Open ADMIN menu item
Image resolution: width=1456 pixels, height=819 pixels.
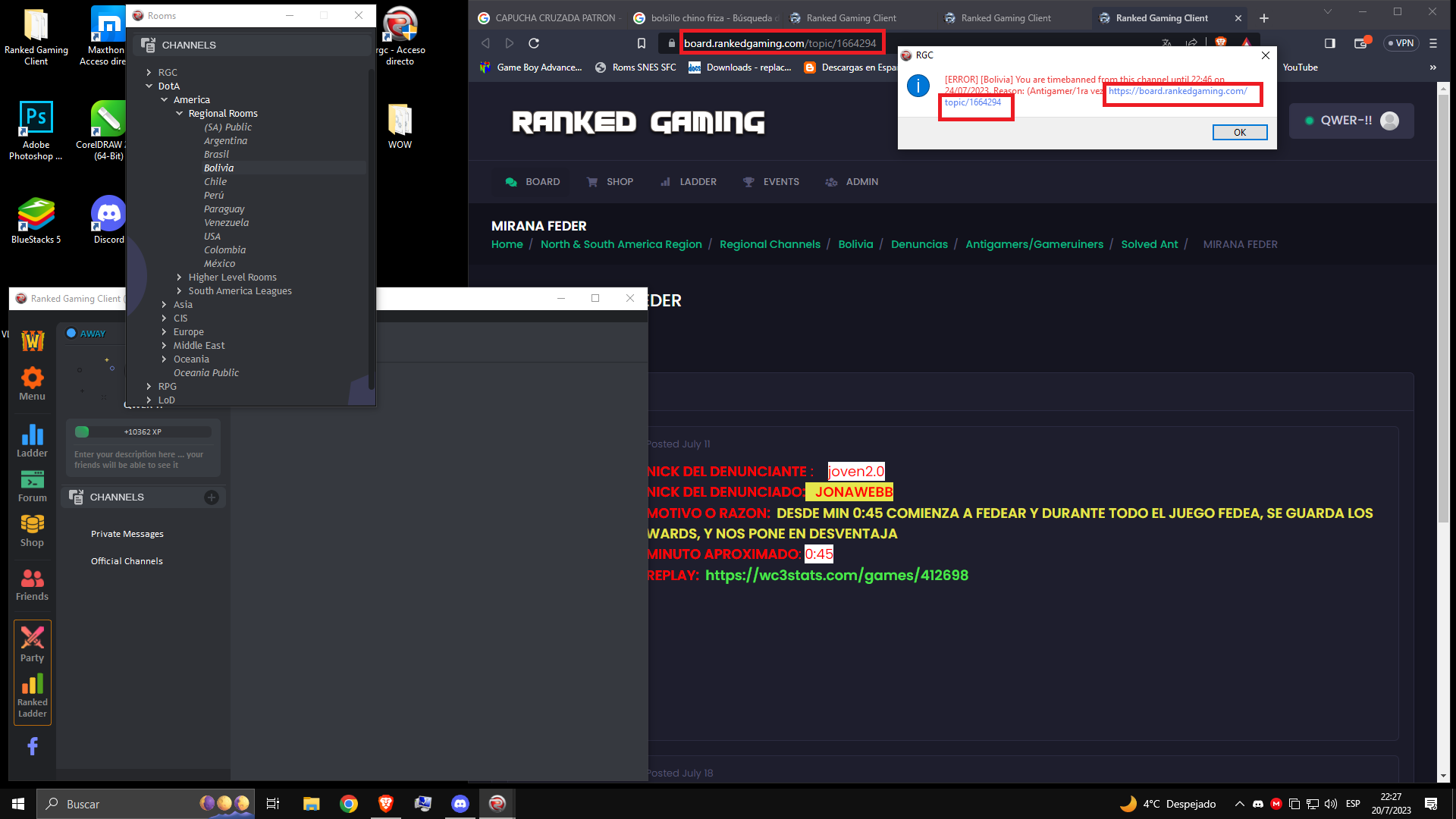tap(852, 182)
